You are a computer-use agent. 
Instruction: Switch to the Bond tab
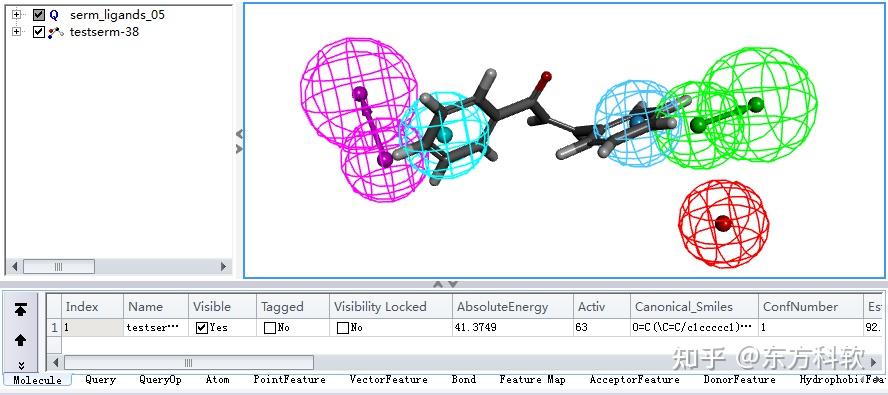click(464, 380)
